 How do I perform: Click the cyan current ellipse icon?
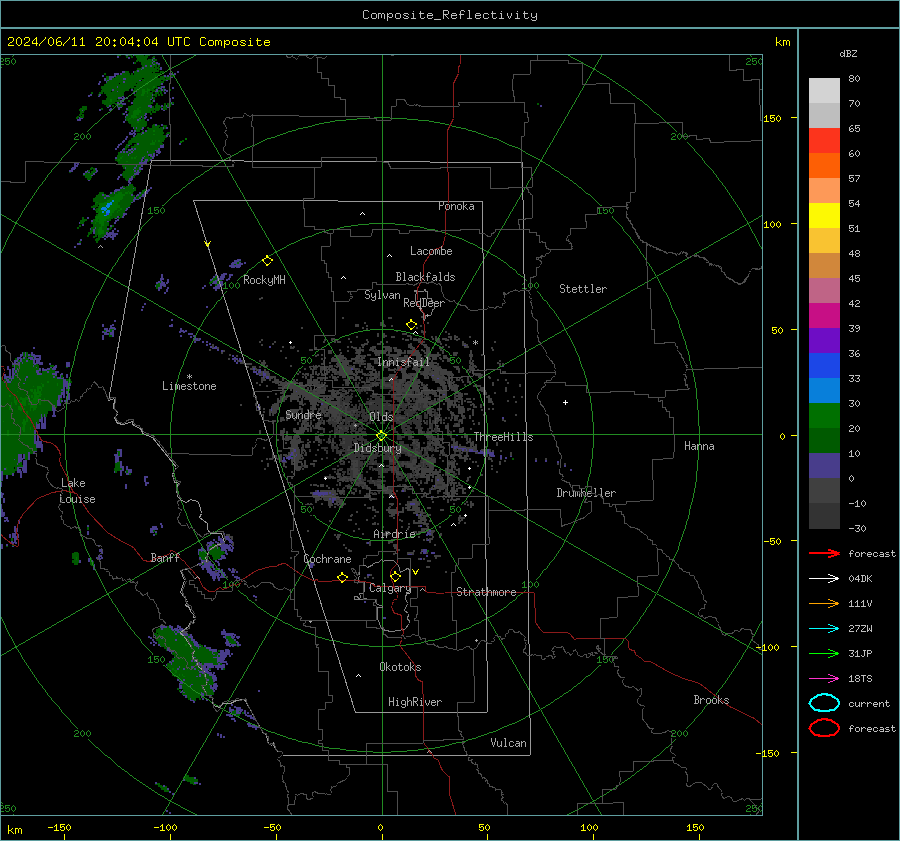tap(824, 703)
